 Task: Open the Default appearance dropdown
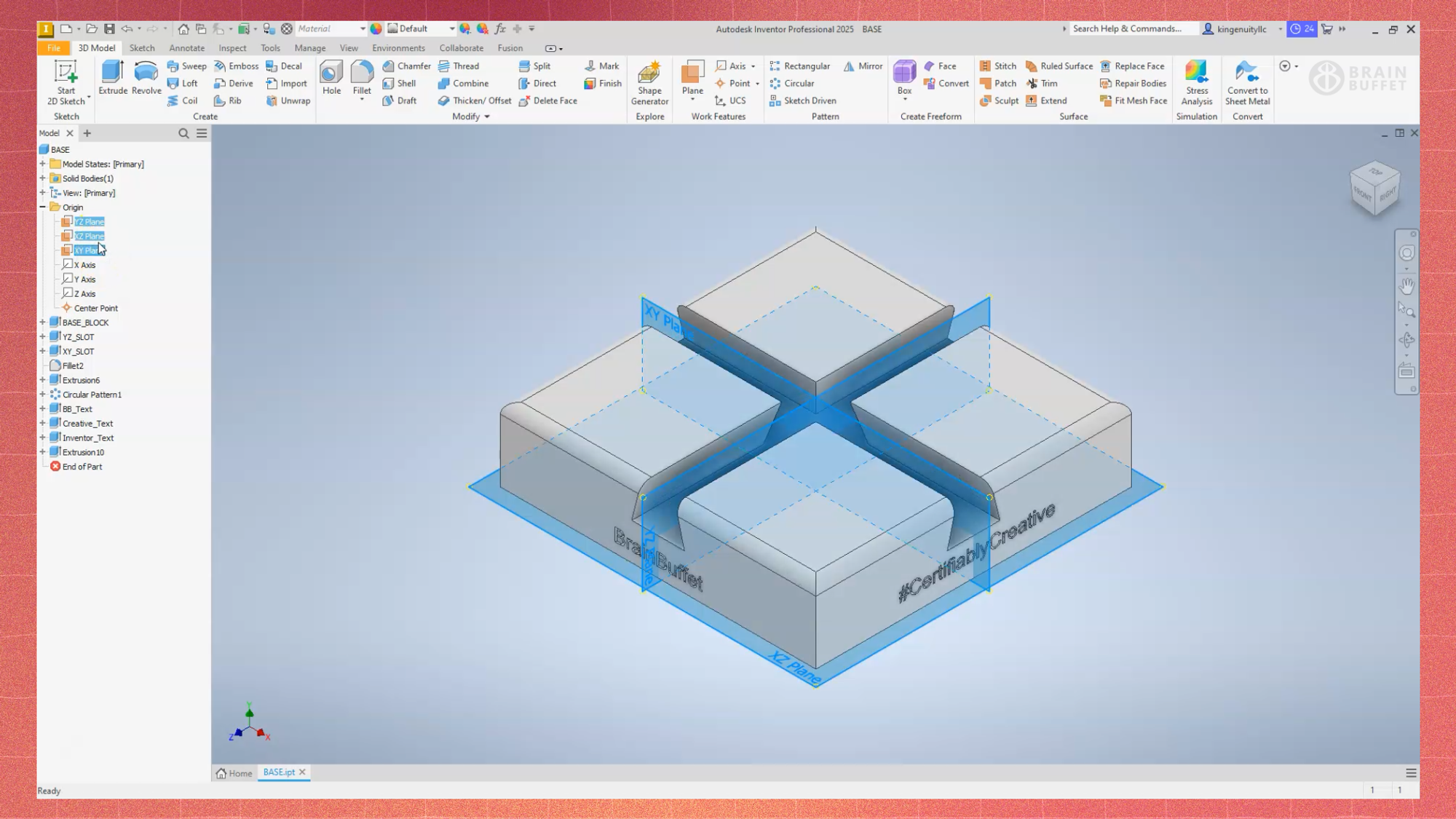point(451,29)
